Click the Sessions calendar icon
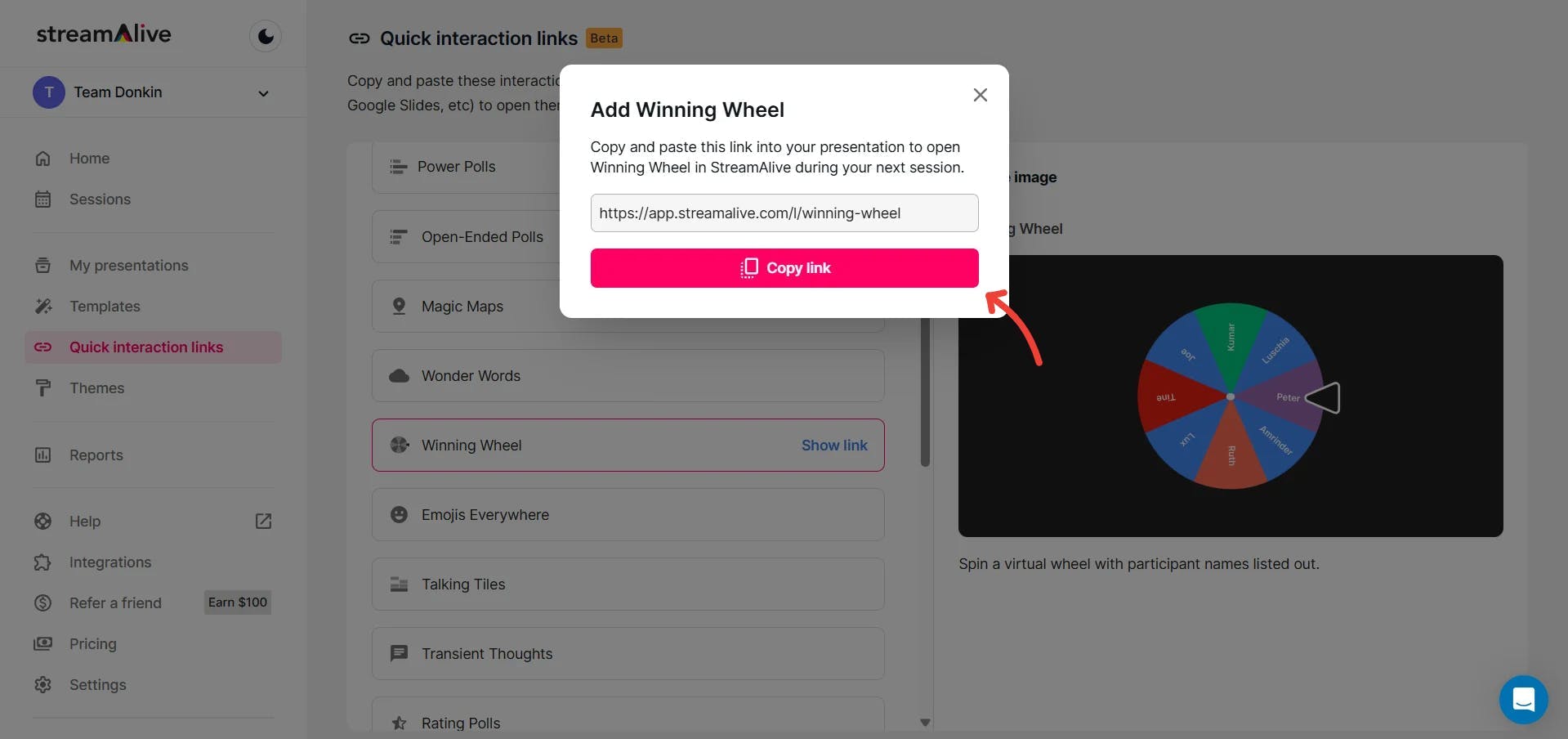 click(x=43, y=199)
